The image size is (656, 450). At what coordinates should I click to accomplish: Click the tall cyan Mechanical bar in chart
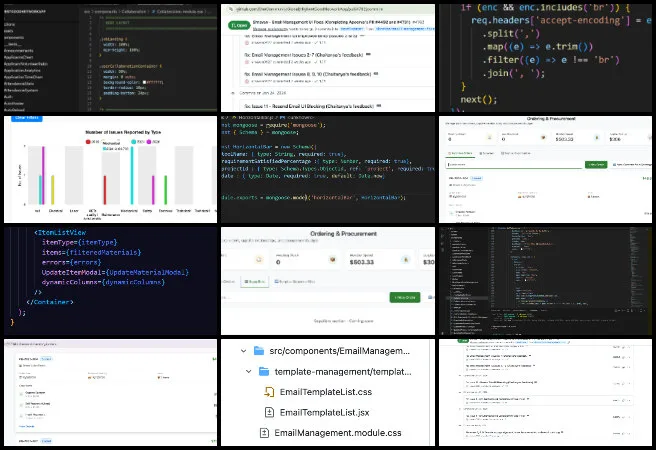132,177
